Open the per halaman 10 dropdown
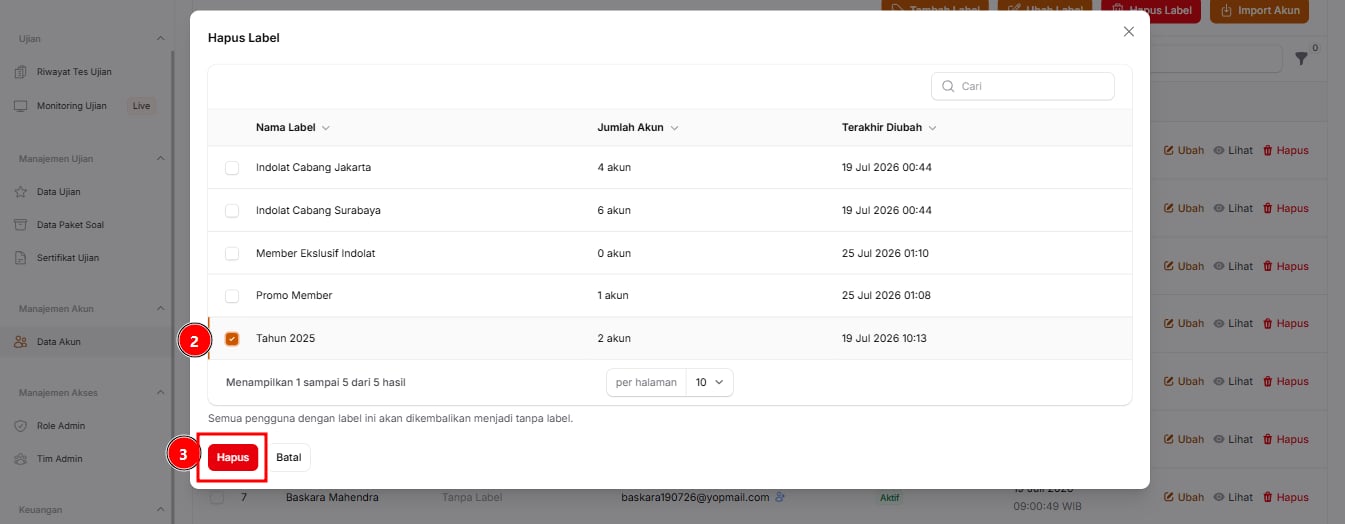This screenshot has height=524, width=1345. [x=709, y=382]
